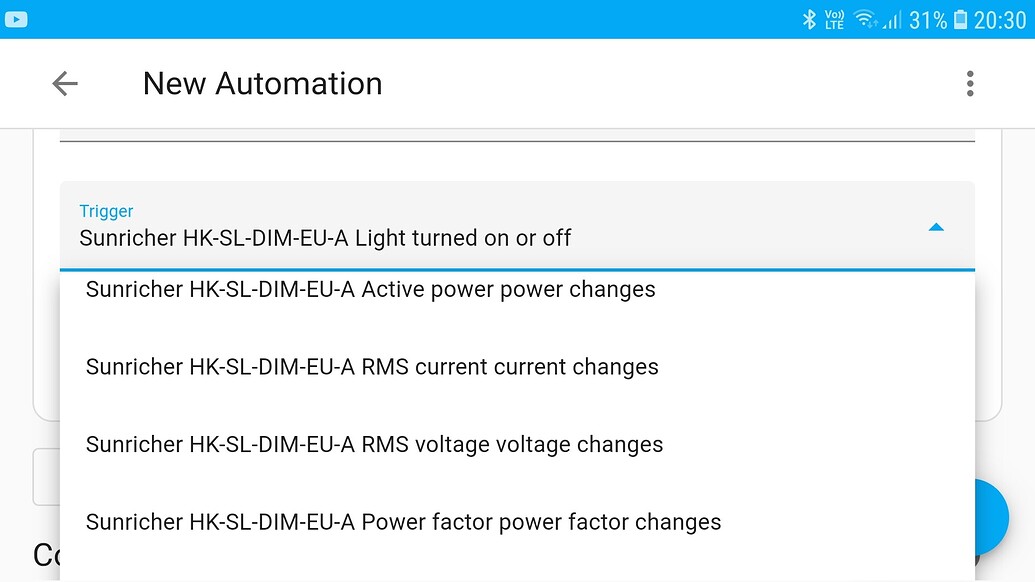Tap the battery indicator showing 31%
Image resolution: width=1035 pixels, height=582 pixels.
pos(935,17)
